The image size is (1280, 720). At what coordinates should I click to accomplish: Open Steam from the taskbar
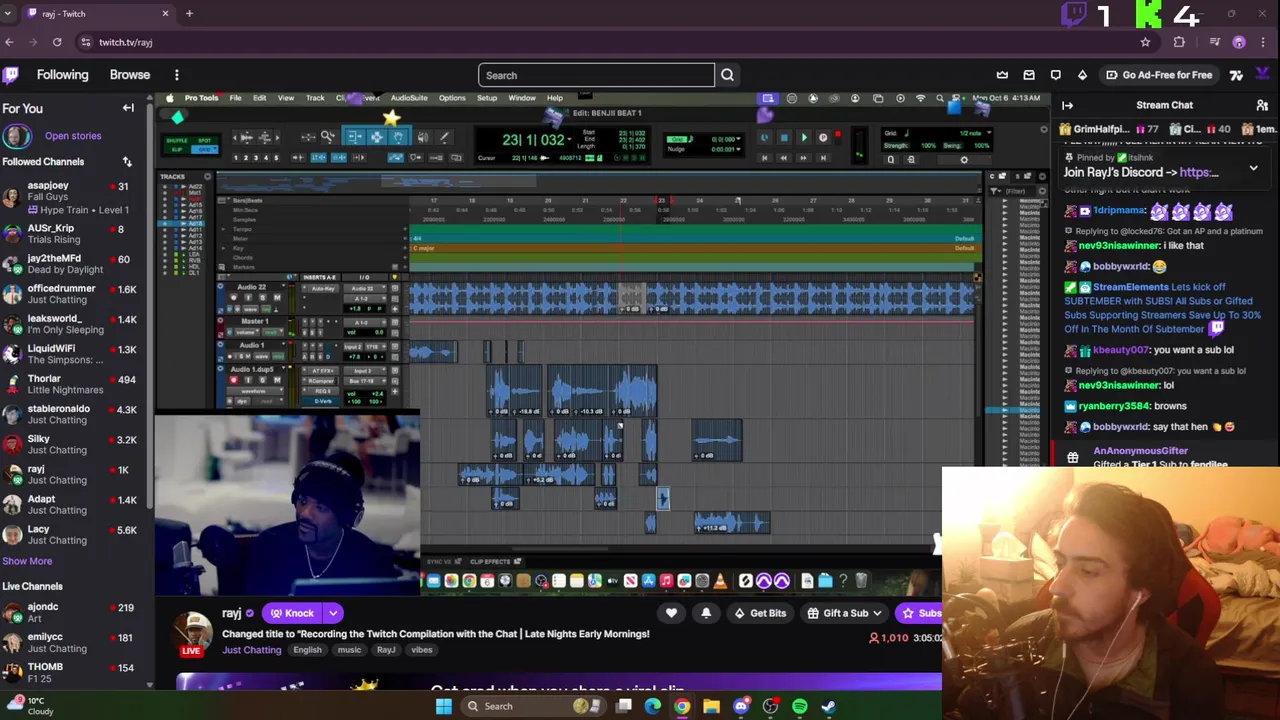click(x=829, y=706)
